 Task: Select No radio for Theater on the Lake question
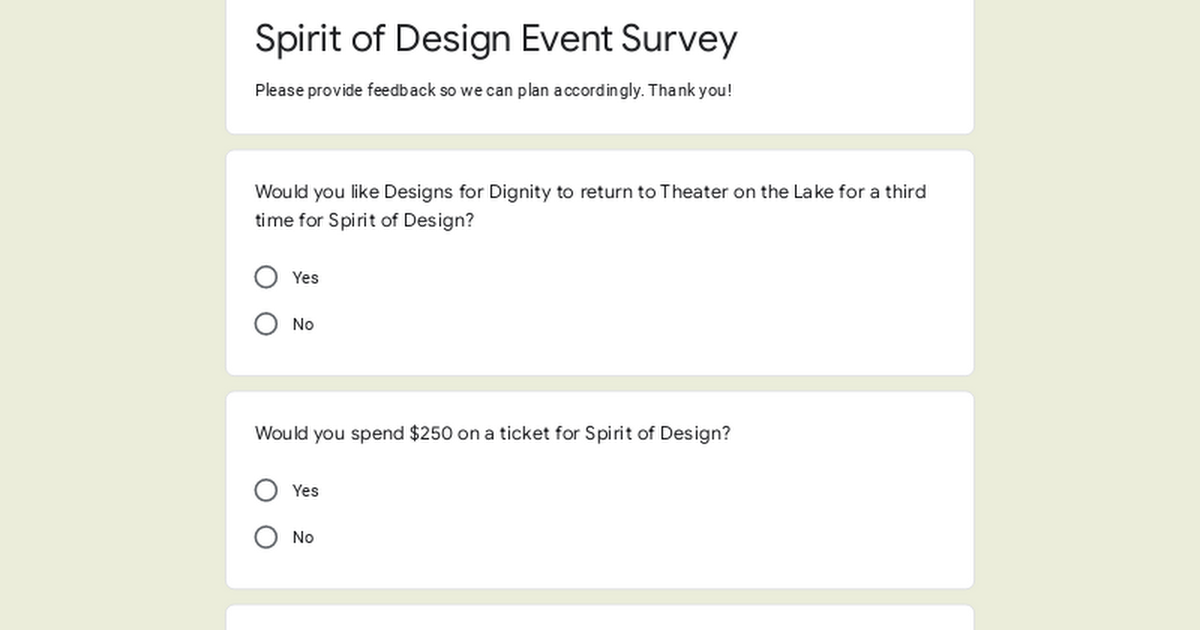(266, 324)
